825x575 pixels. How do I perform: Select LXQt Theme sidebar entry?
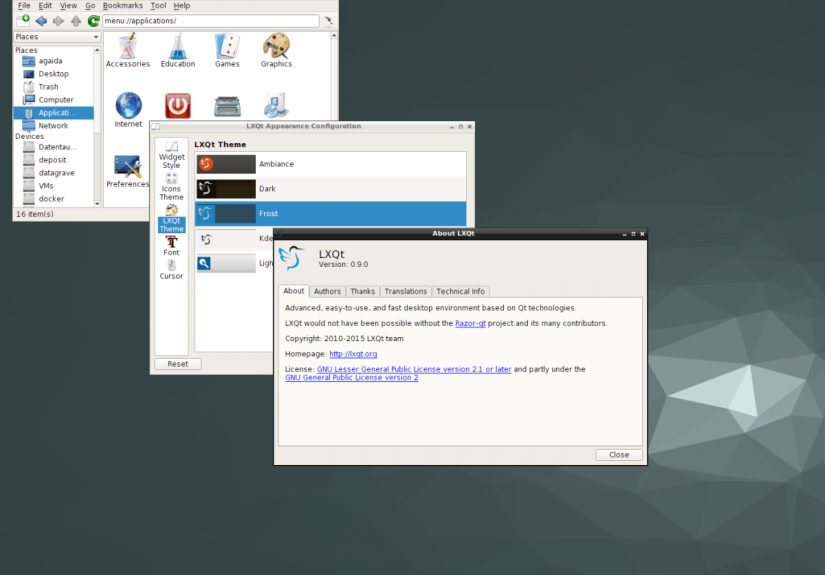[172, 219]
